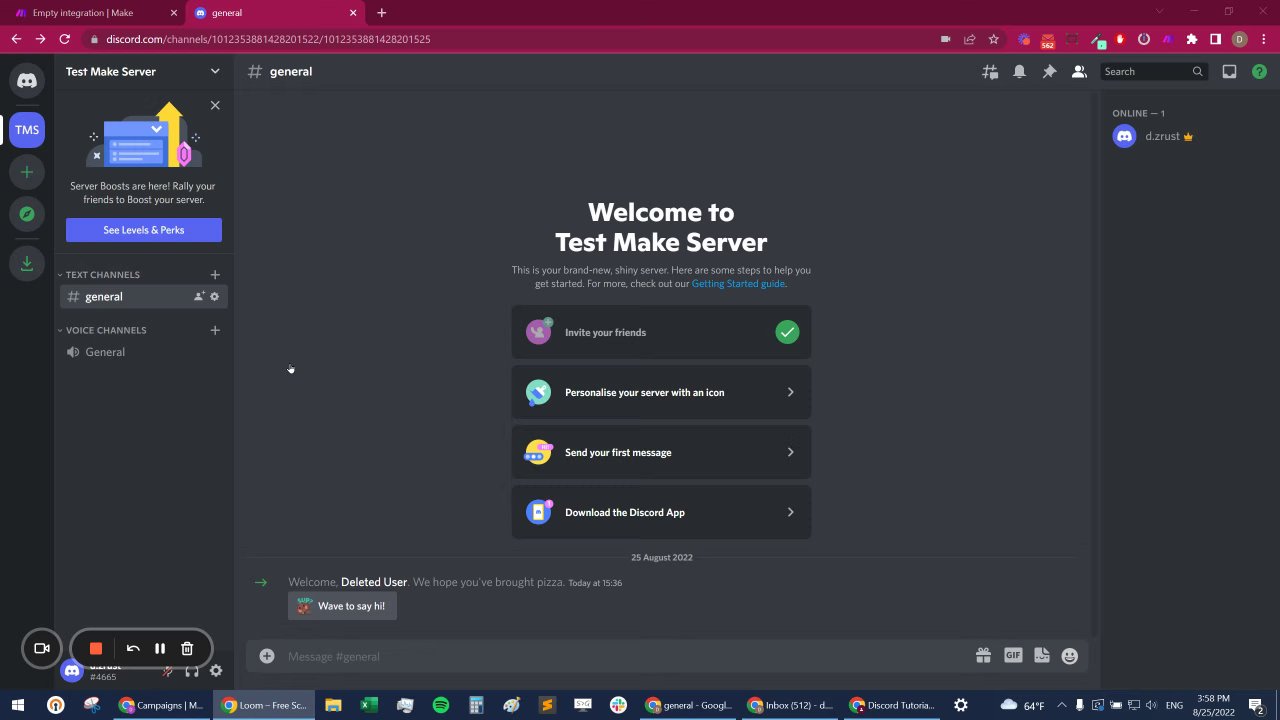Pause the Loom recording
The image size is (1280, 720).
point(160,649)
